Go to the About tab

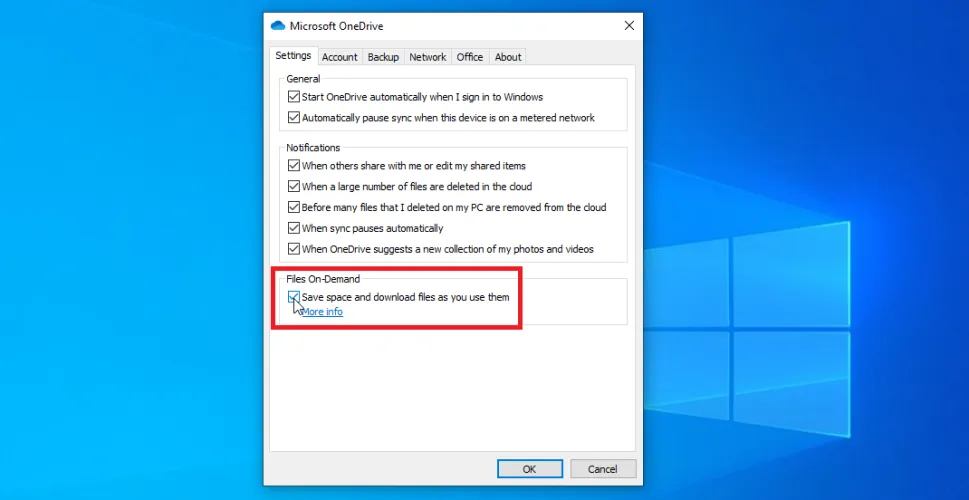pyautogui.click(x=508, y=57)
